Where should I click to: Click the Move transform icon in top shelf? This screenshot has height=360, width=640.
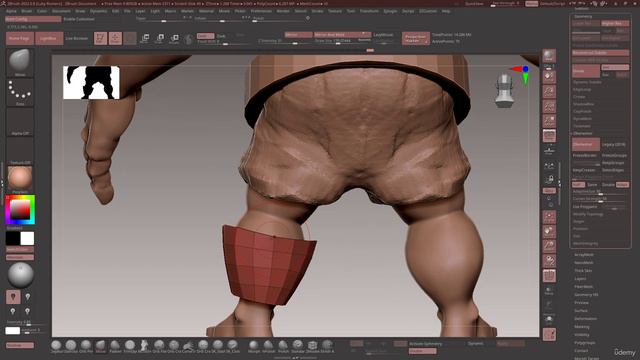coord(144,38)
